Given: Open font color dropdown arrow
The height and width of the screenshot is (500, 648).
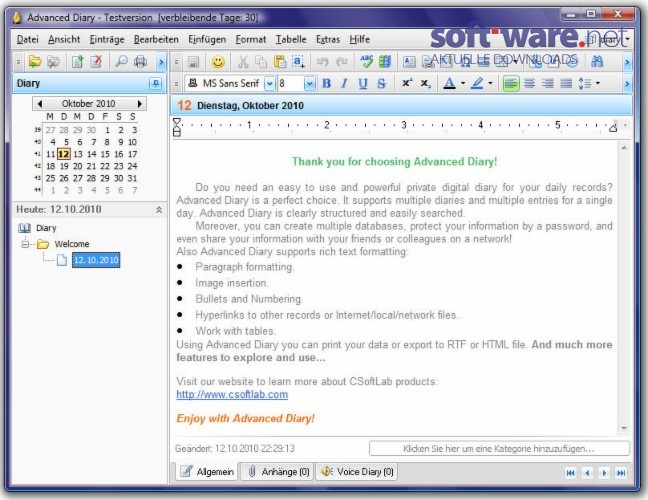Looking at the screenshot, I should (463, 83).
